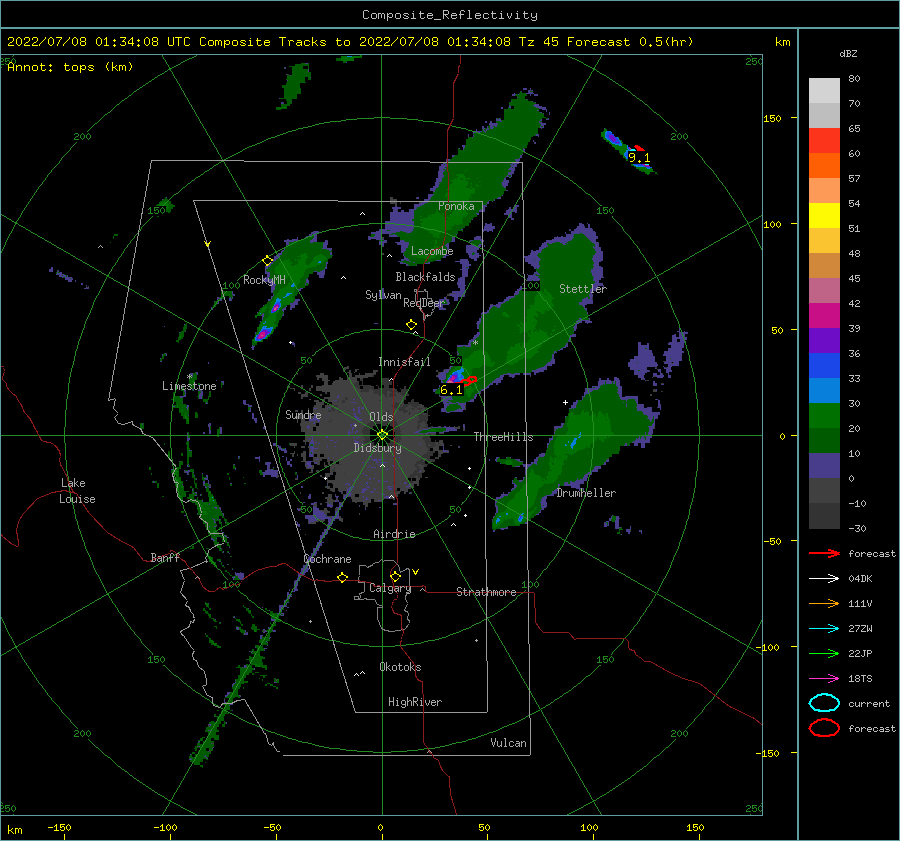
Task: Click the Blackfalds label on the map
Action: point(425,277)
